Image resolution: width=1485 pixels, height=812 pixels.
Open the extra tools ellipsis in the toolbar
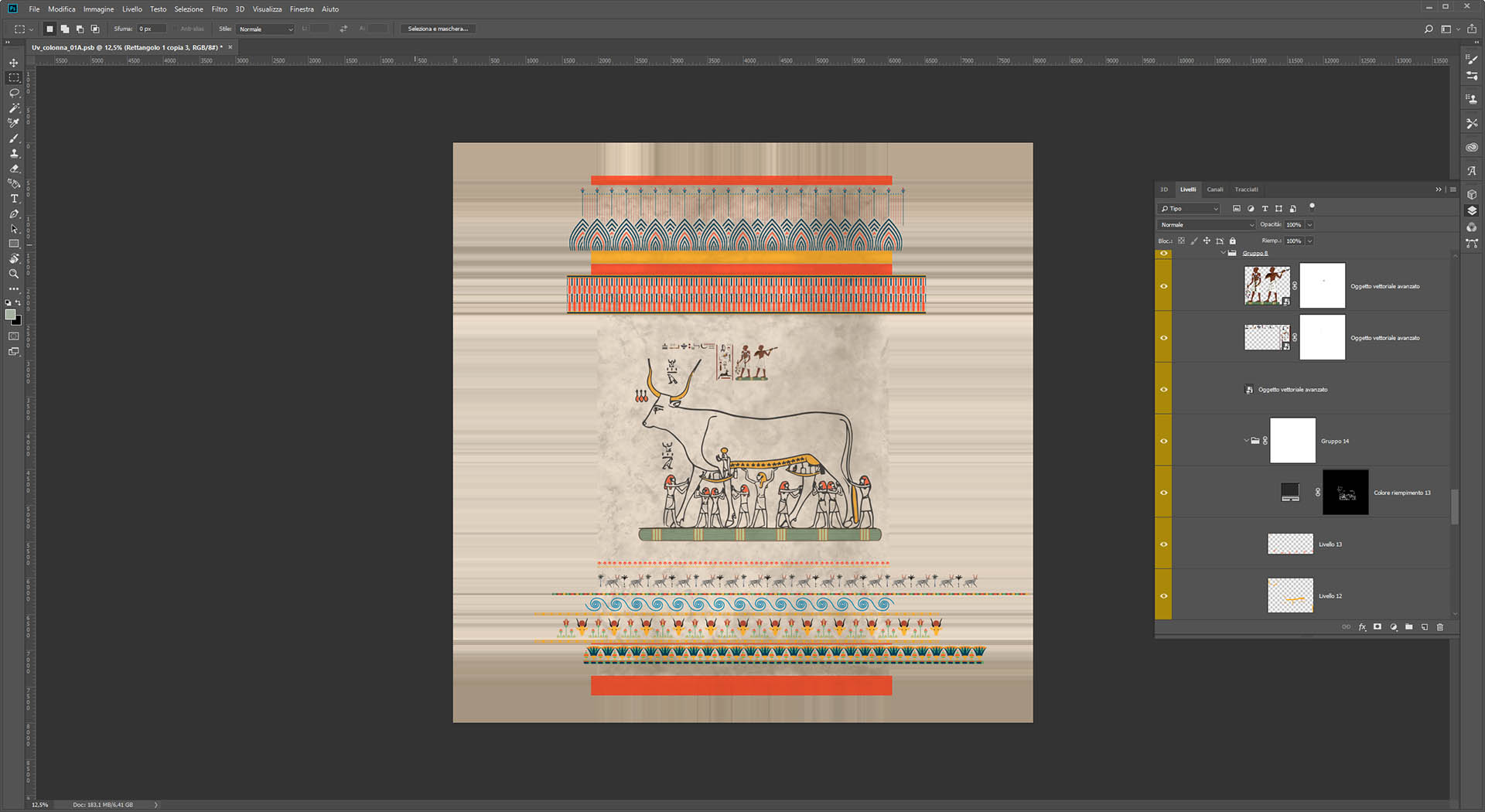[x=14, y=288]
